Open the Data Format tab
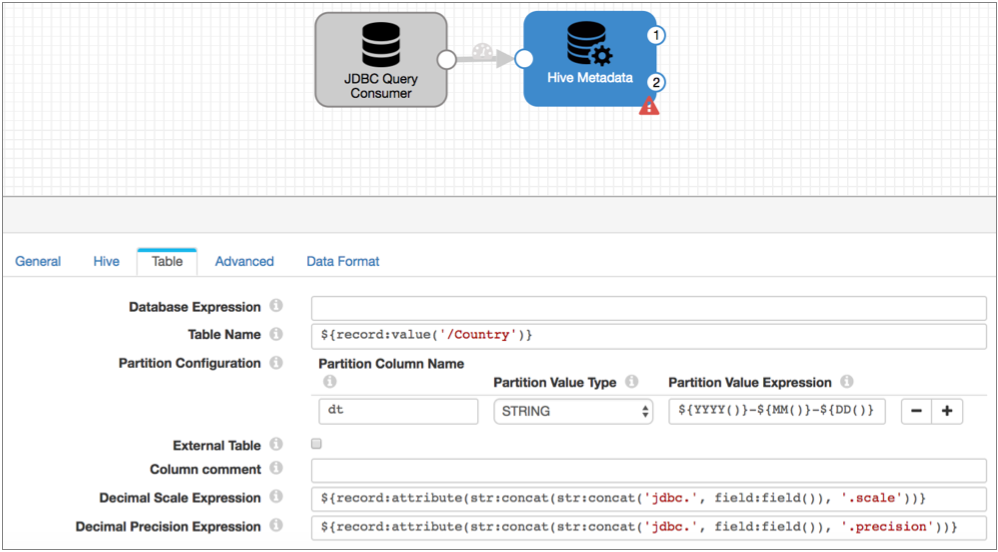This screenshot has width=998, height=552. pyautogui.click(x=343, y=262)
